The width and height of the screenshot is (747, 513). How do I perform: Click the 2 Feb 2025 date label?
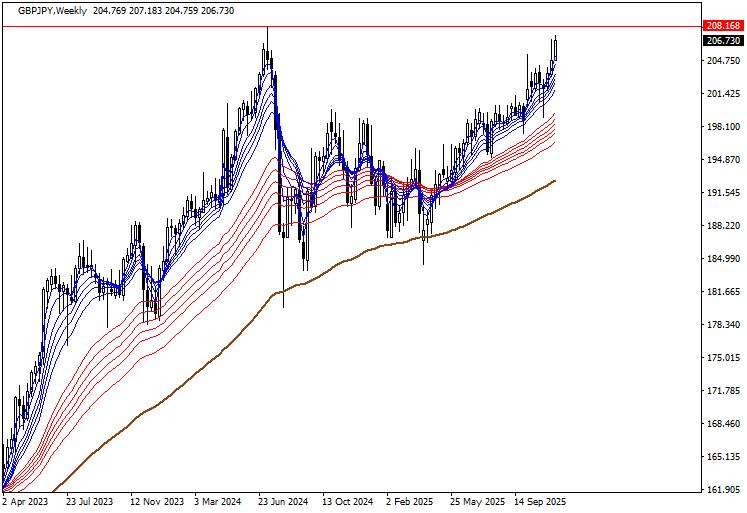410,501
